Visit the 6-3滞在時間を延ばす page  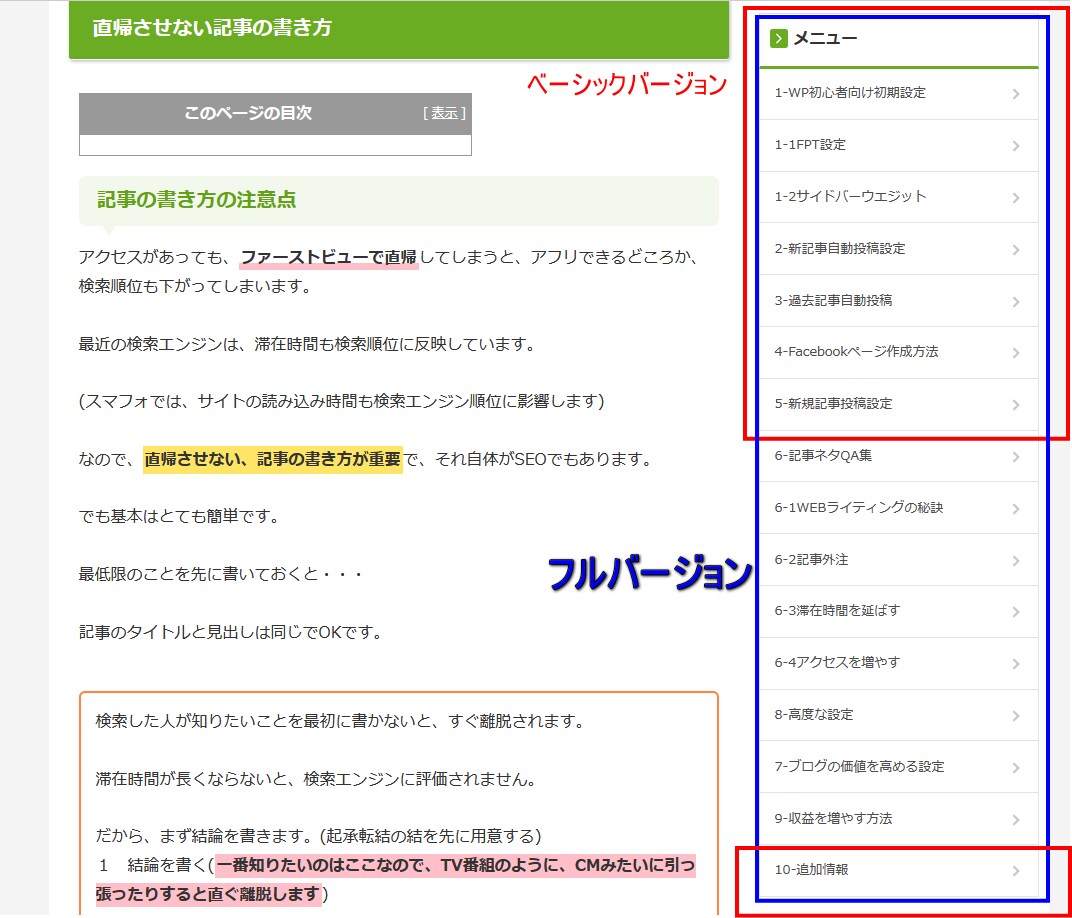tap(898, 611)
